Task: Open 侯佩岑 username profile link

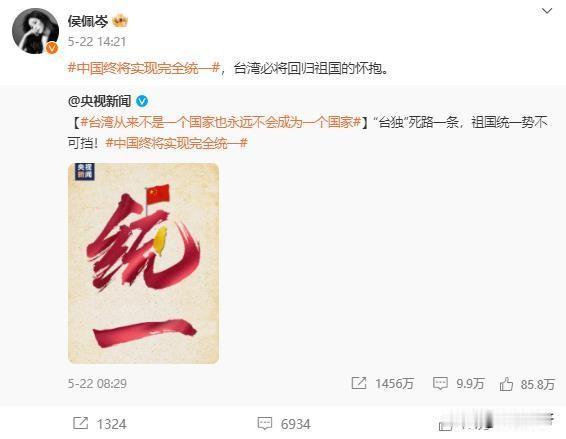Action: (88, 21)
